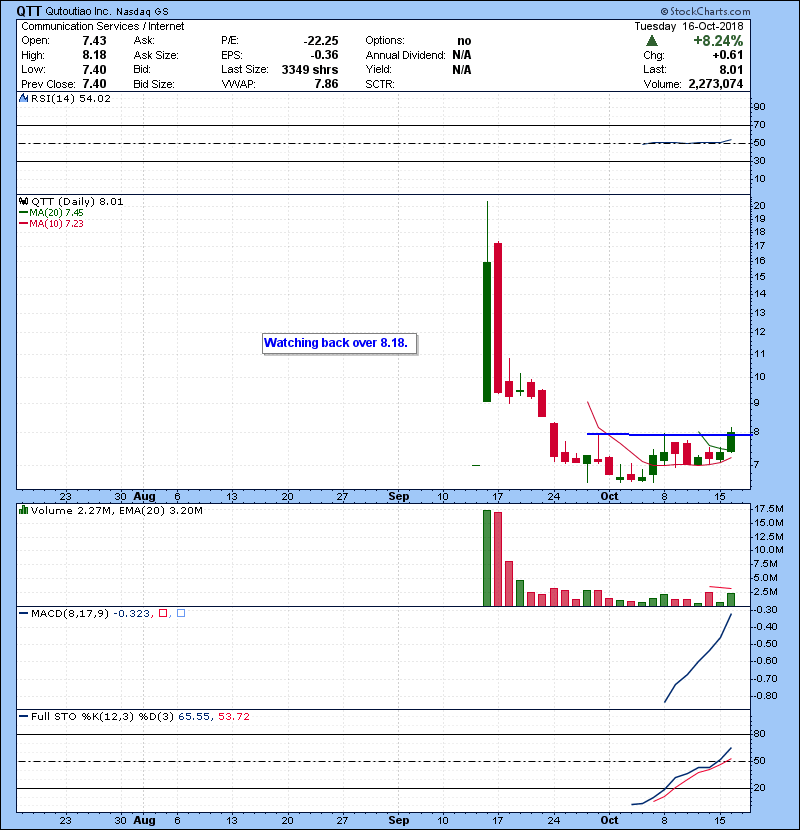Click the 'Oct' label on price chart axis
This screenshot has width=800, height=830.
(x=609, y=497)
